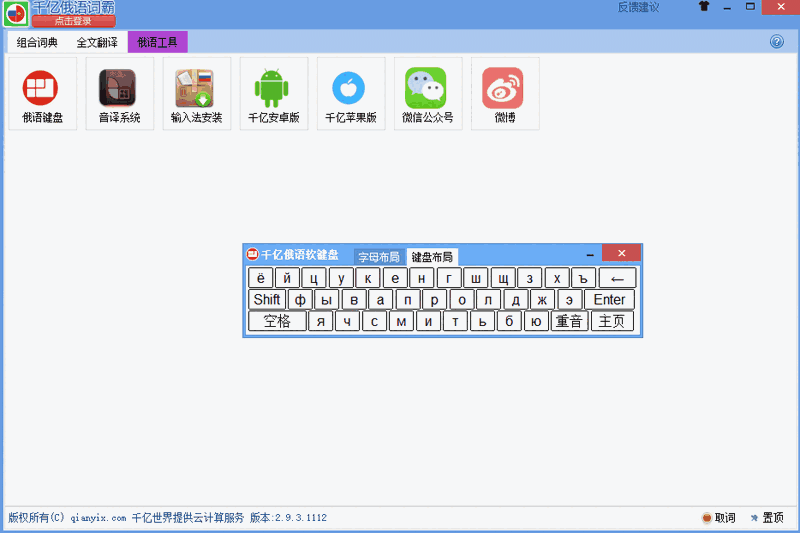Image resolution: width=800 pixels, height=533 pixels.
Task: Tap the в key
Action: tap(354, 299)
